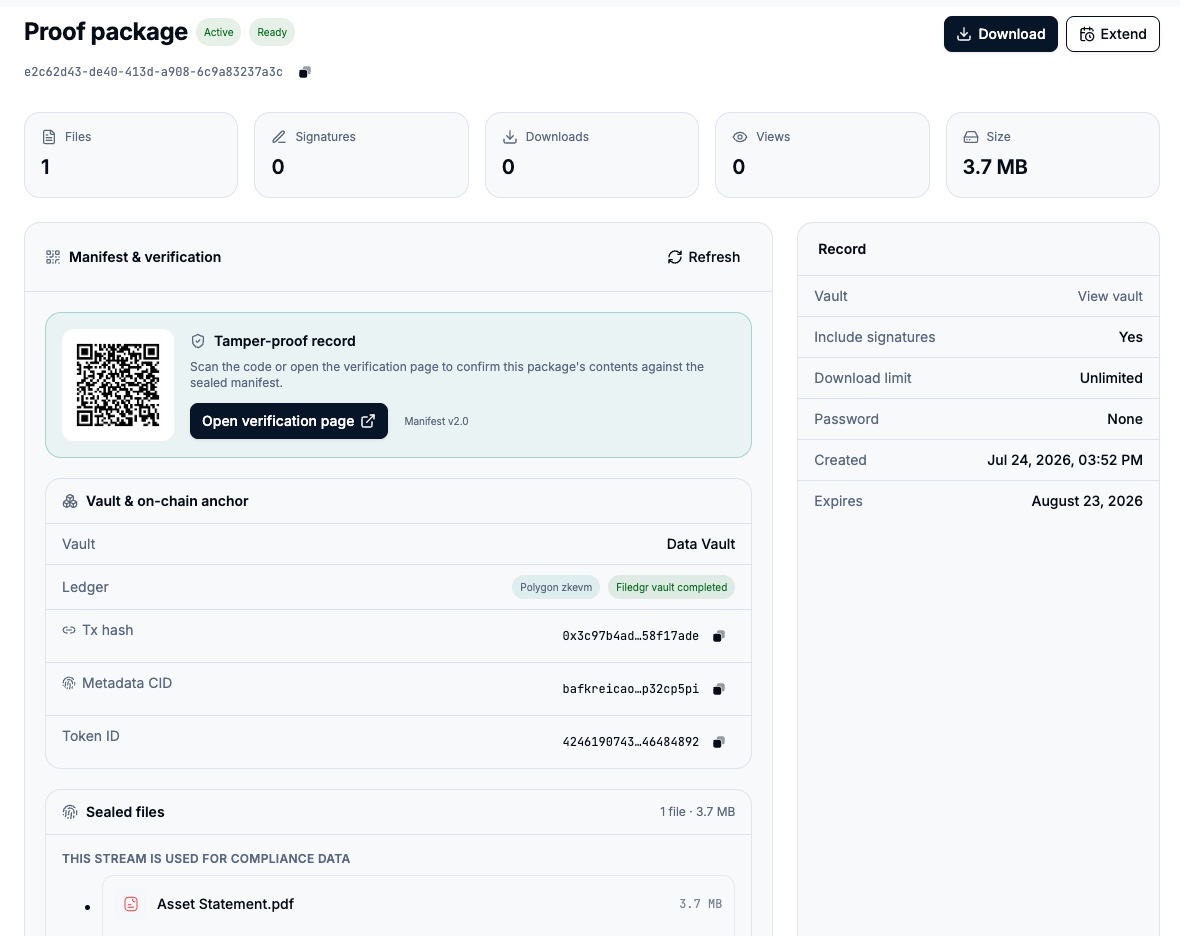Click the Tx hash link icon

coord(68,631)
